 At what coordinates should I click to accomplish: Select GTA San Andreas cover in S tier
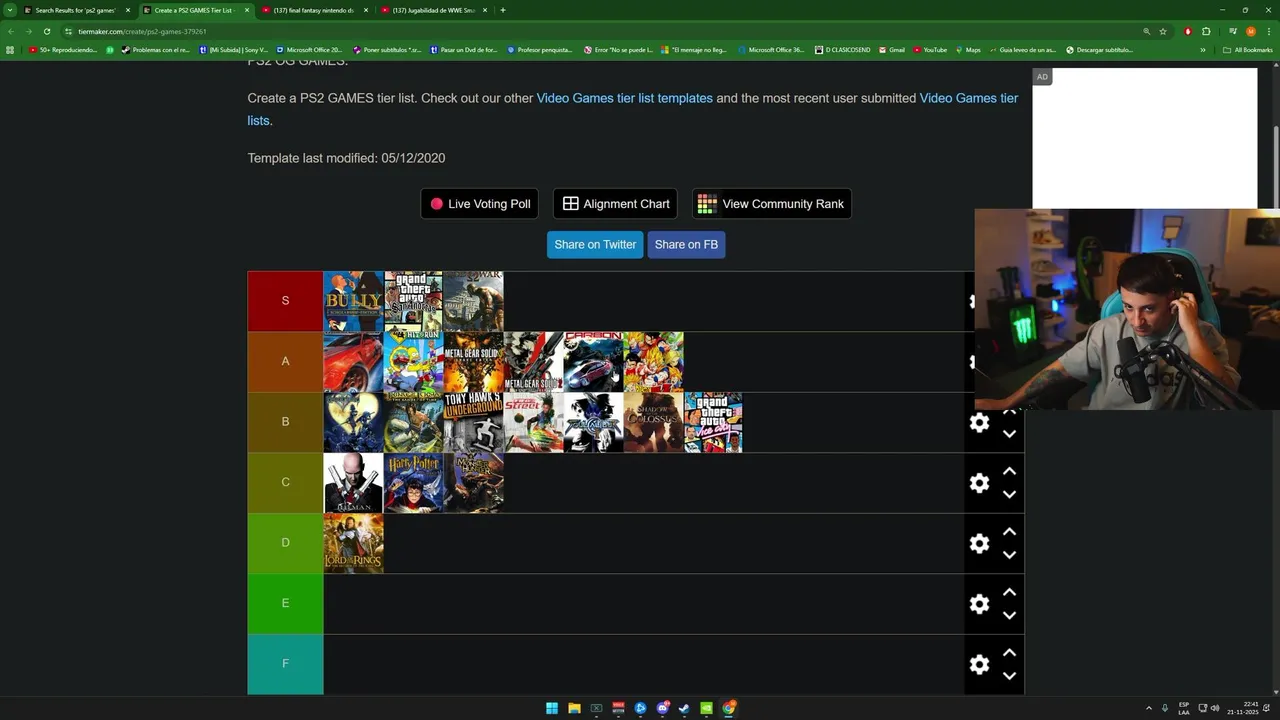click(x=413, y=301)
